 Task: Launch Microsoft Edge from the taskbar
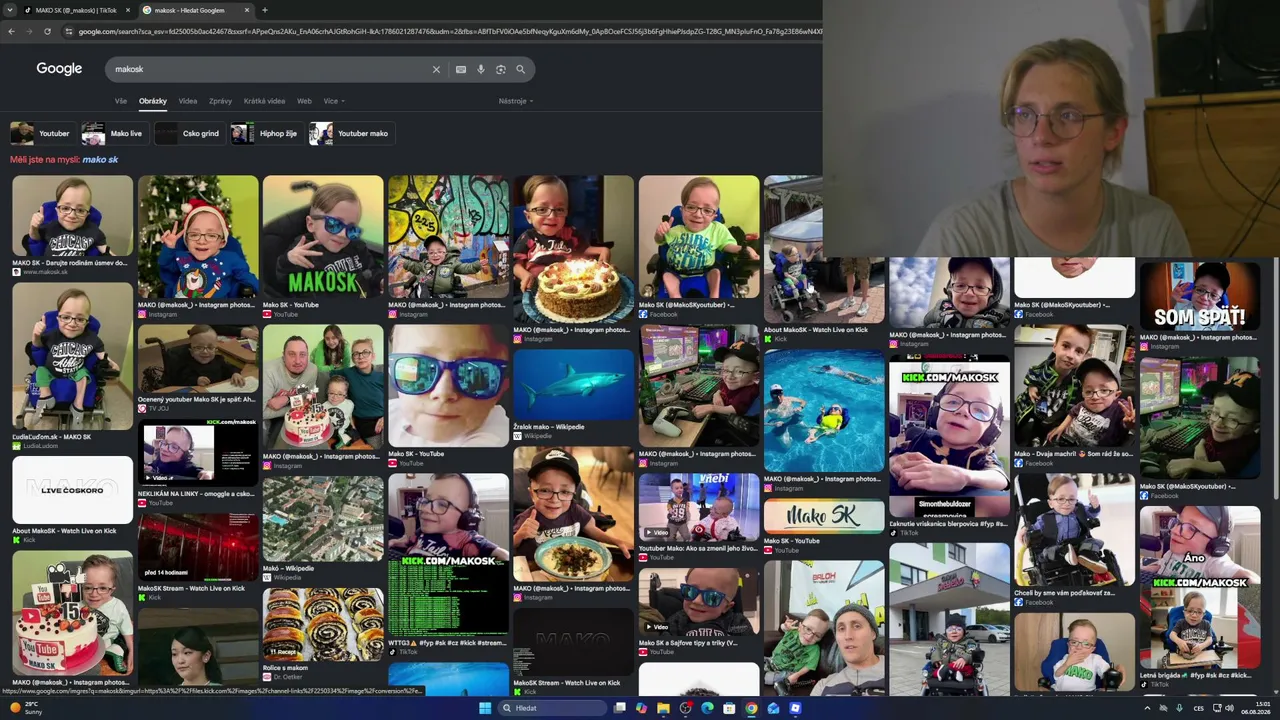coord(707,708)
